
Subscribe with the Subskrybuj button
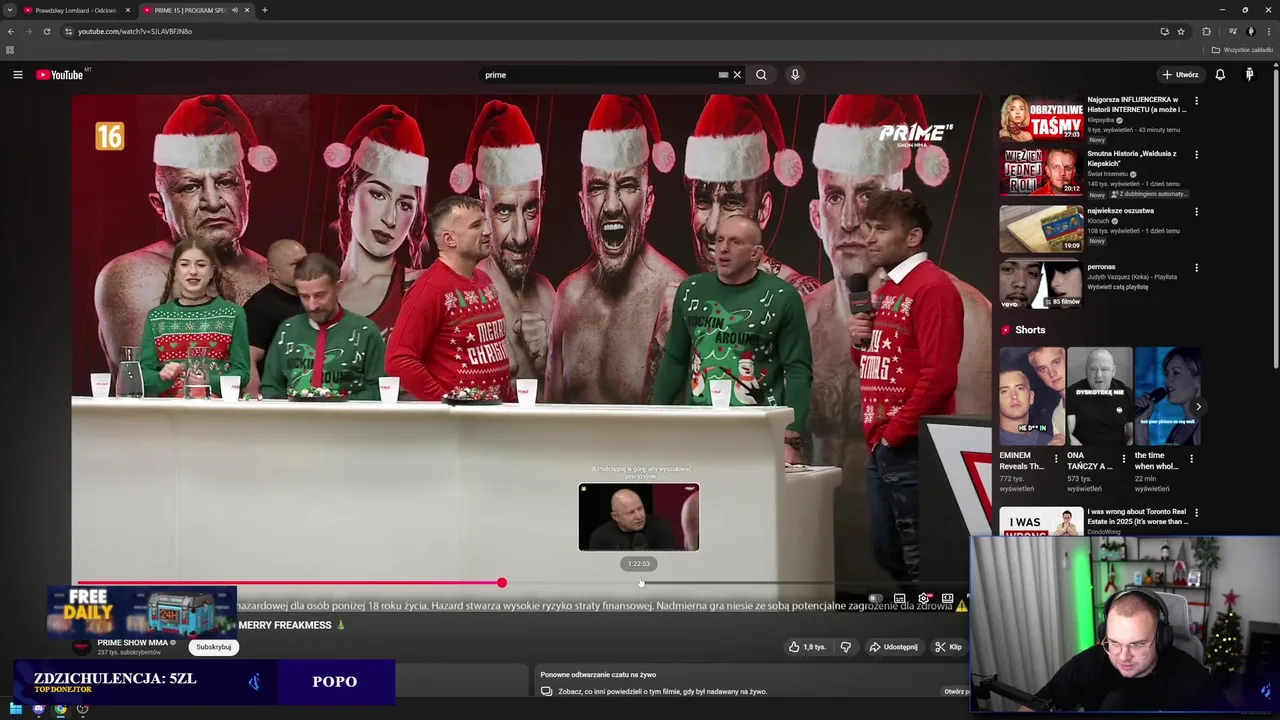click(x=214, y=647)
